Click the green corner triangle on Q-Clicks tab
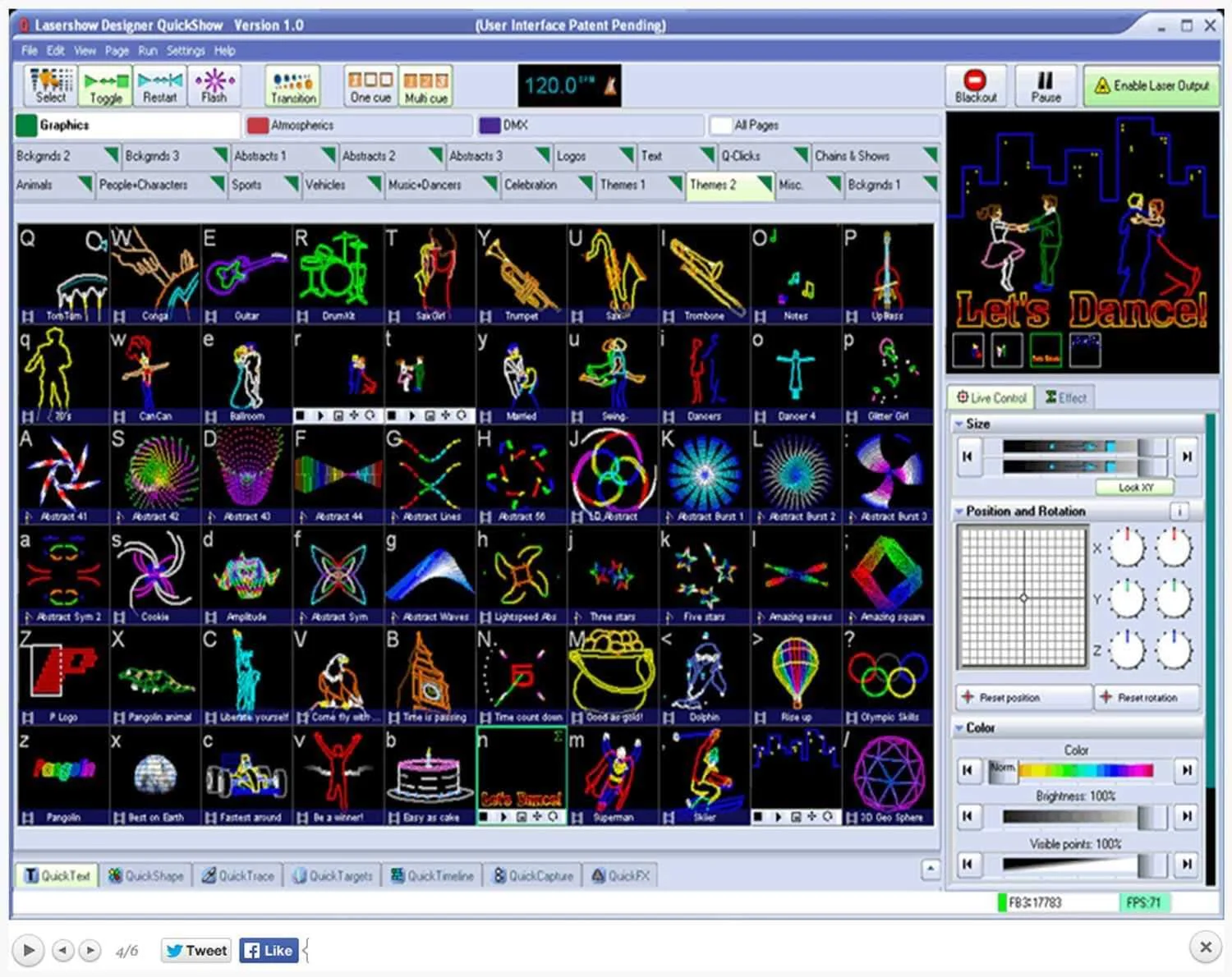The image size is (1232, 977). (x=801, y=154)
